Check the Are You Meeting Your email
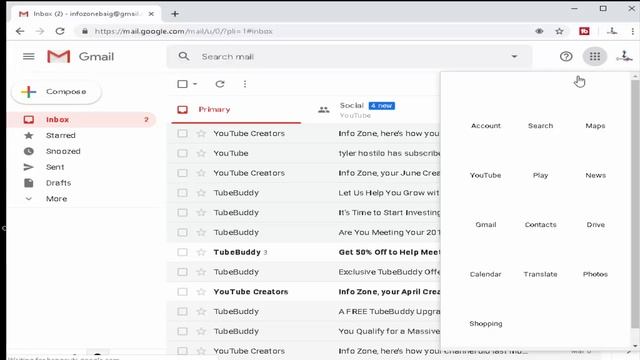The width and height of the screenshot is (640, 360). click(x=182, y=232)
